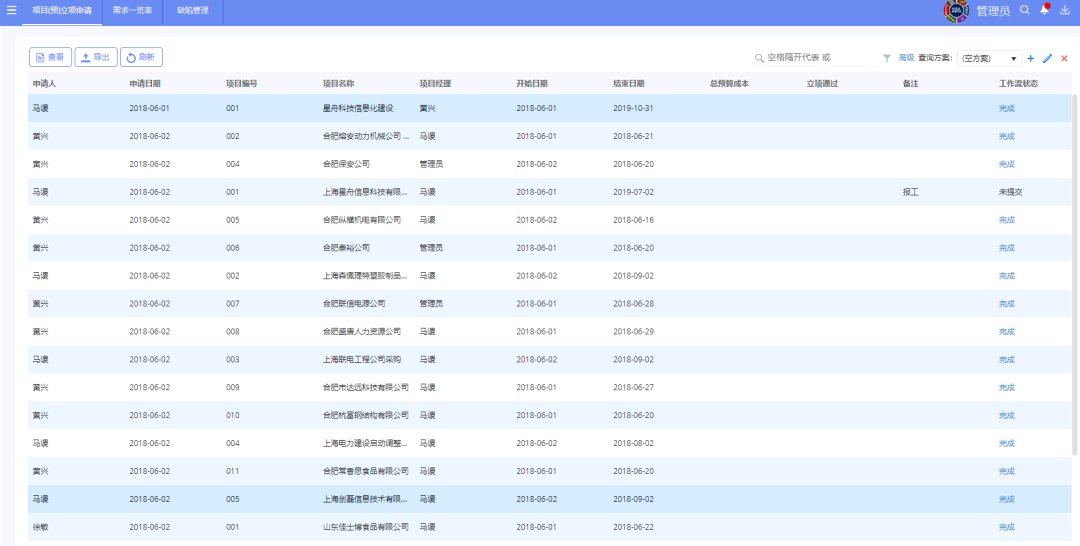The height and width of the screenshot is (546, 1080).
Task: Open notifications bell icon
Action: tap(1044, 10)
